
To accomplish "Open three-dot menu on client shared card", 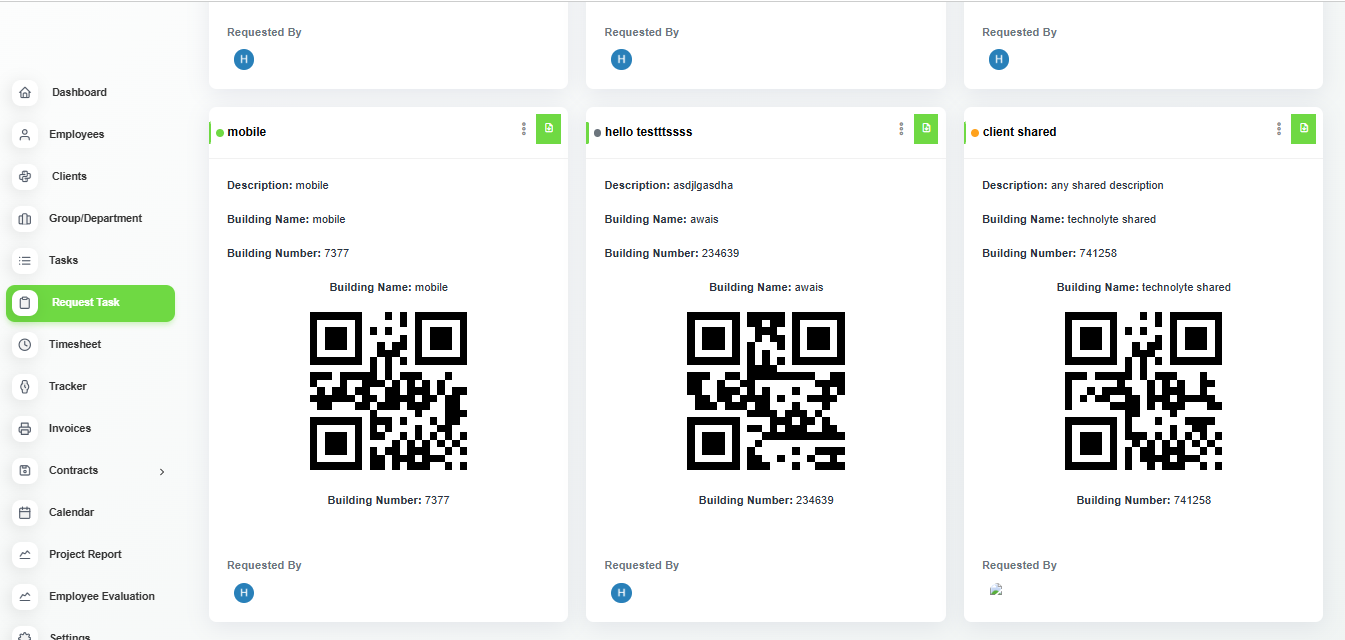I will pyautogui.click(x=1279, y=129).
